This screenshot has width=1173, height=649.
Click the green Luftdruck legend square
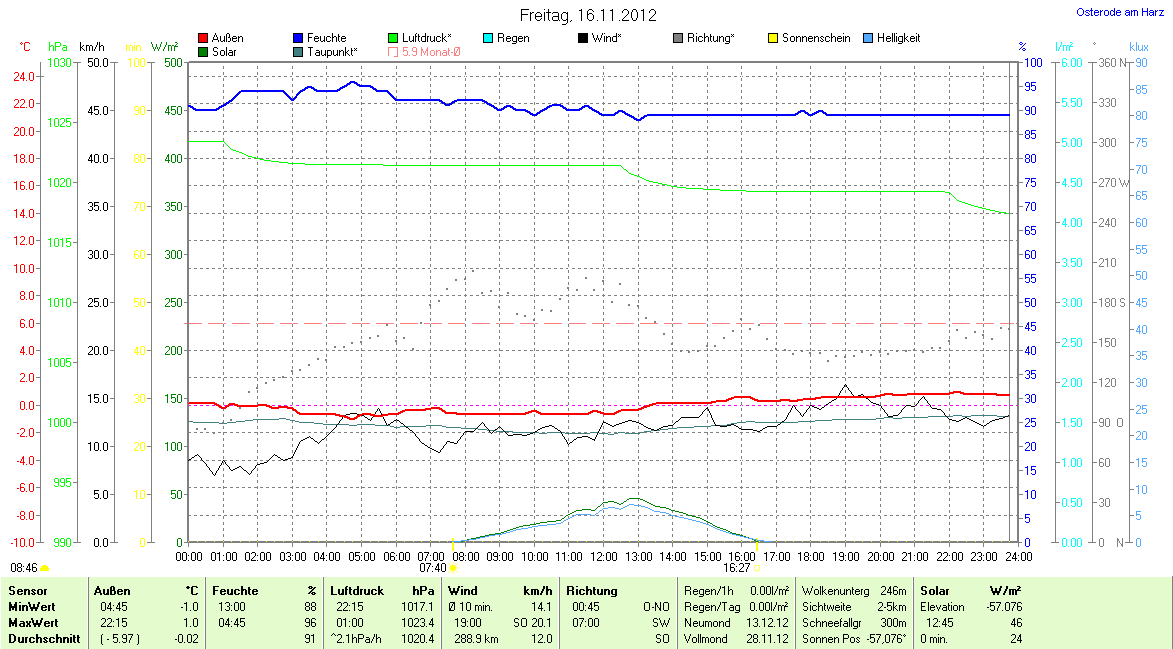[393, 38]
